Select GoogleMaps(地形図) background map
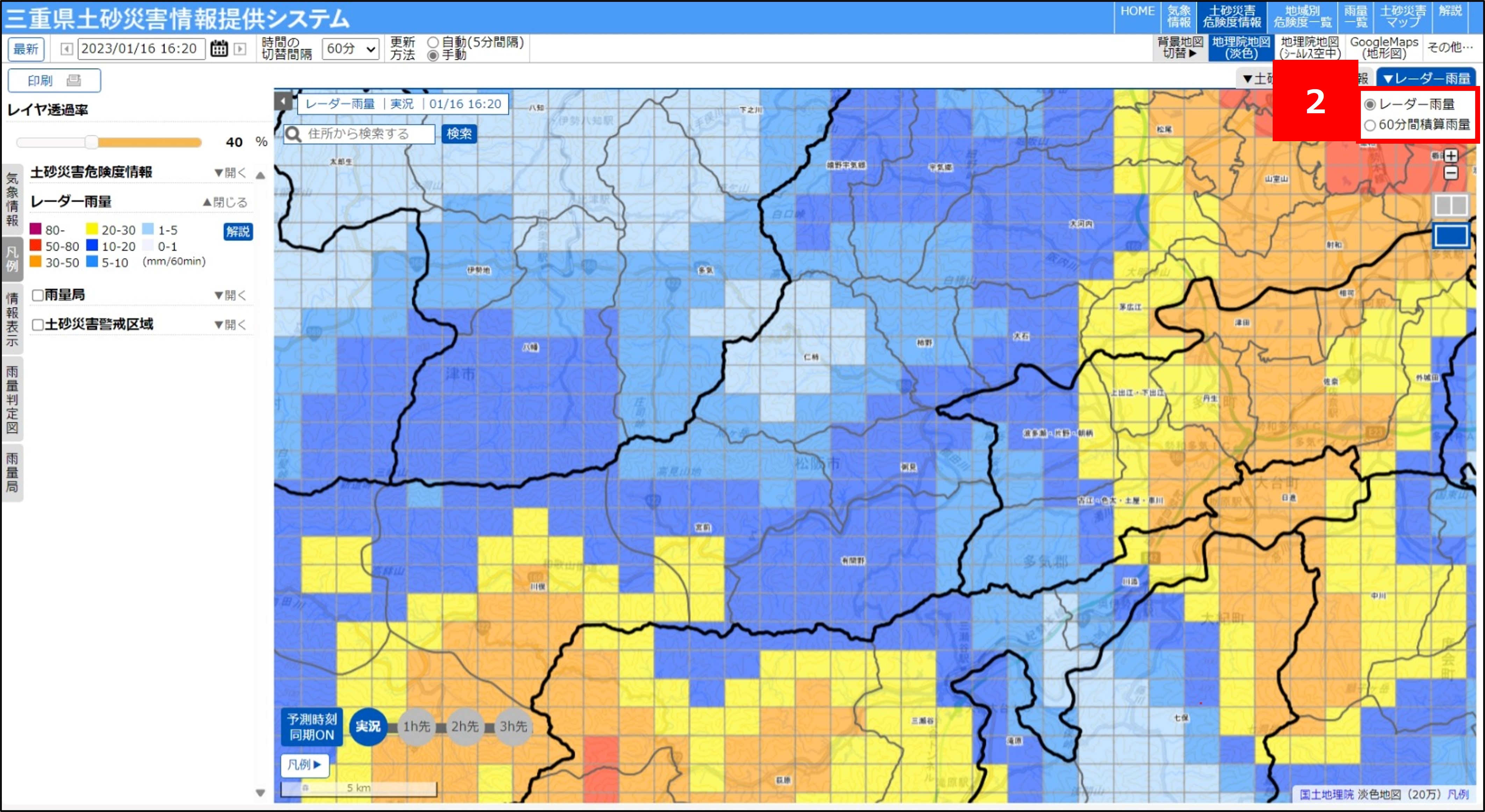Image resolution: width=1485 pixels, height=812 pixels. 1384,48
